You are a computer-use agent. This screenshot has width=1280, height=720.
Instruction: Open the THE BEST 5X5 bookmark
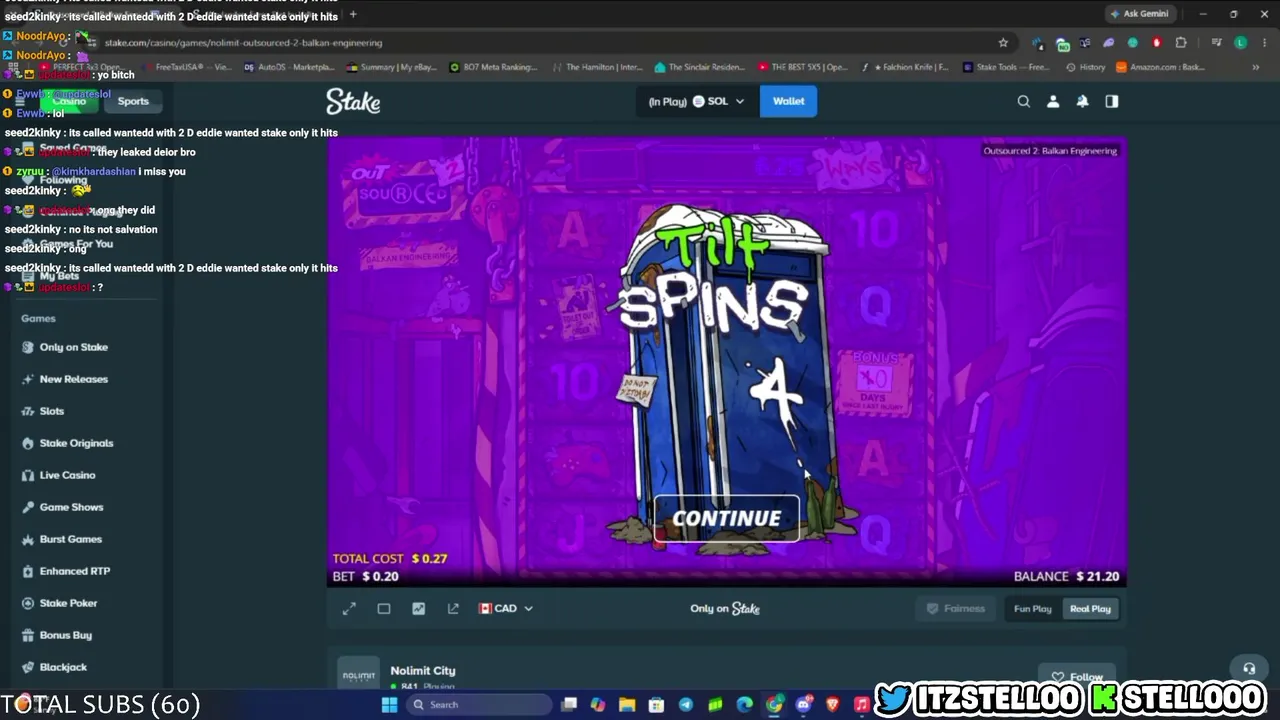coord(803,67)
